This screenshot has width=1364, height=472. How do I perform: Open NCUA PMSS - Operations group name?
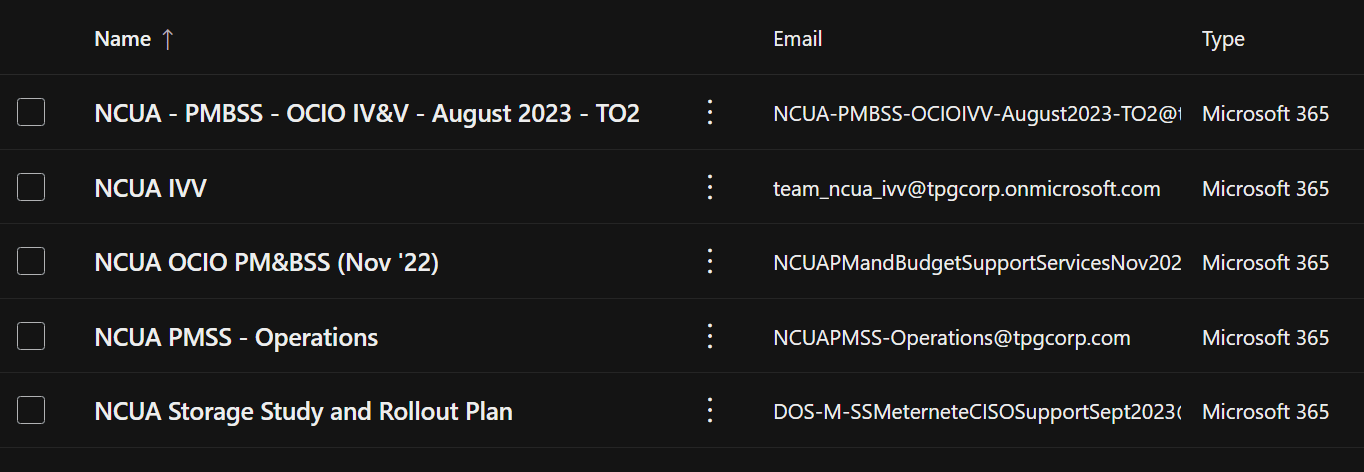click(x=236, y=337)
